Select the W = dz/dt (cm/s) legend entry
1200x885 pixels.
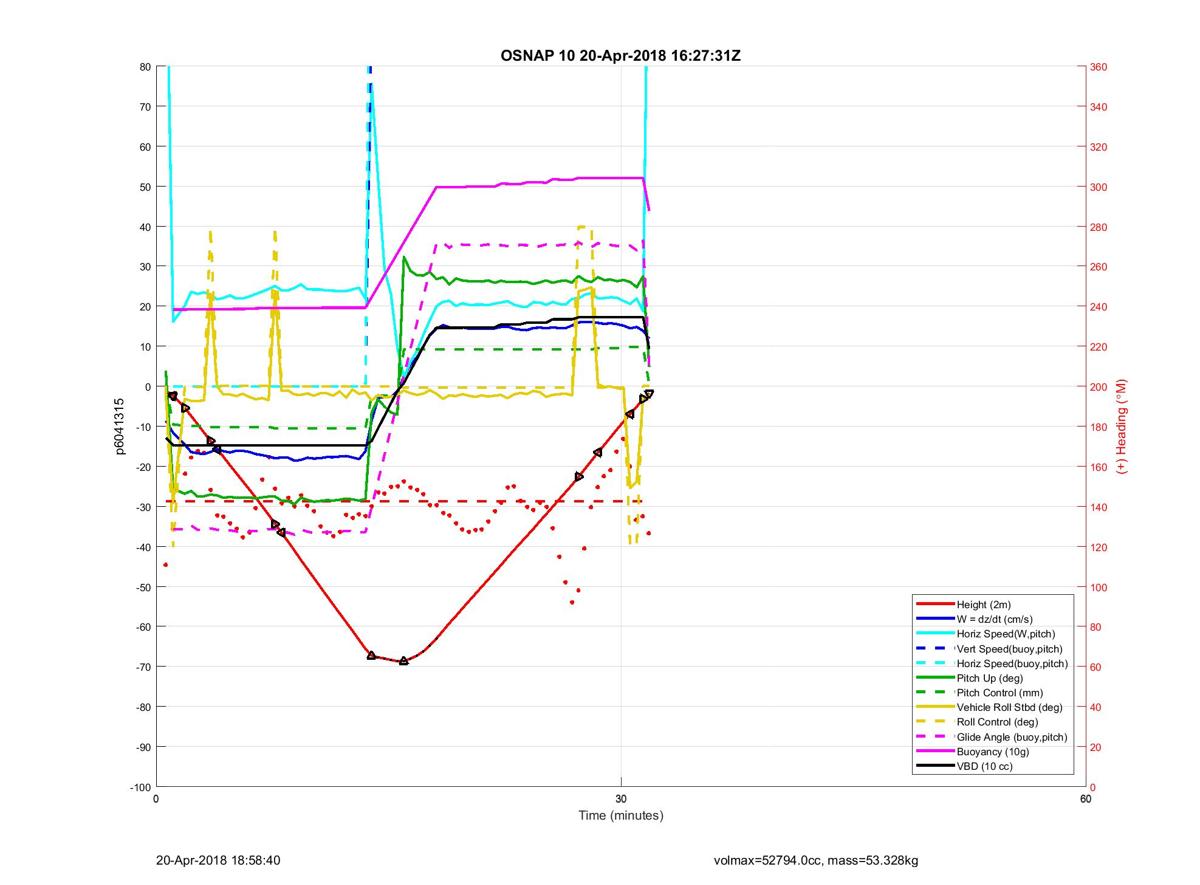click(997, 619)
